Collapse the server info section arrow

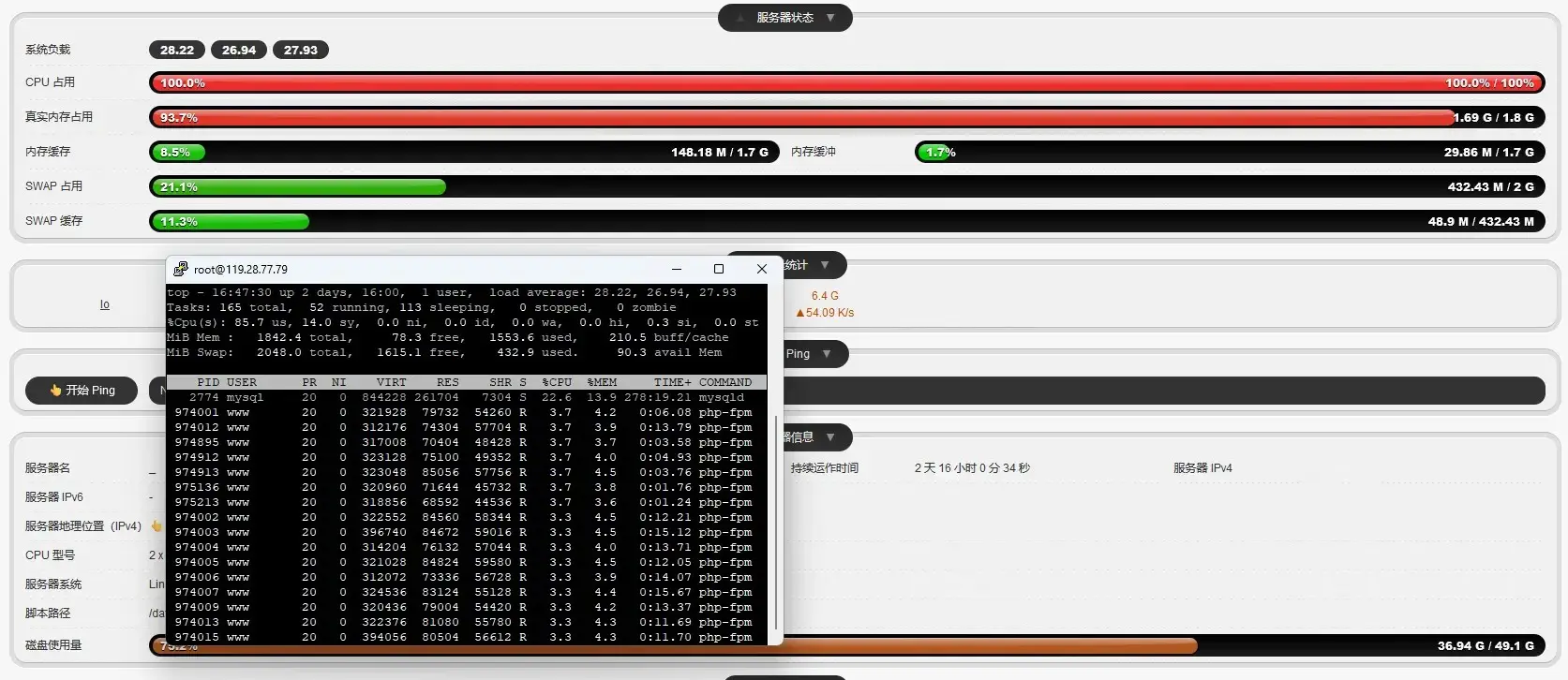click(x=830, y=437)
